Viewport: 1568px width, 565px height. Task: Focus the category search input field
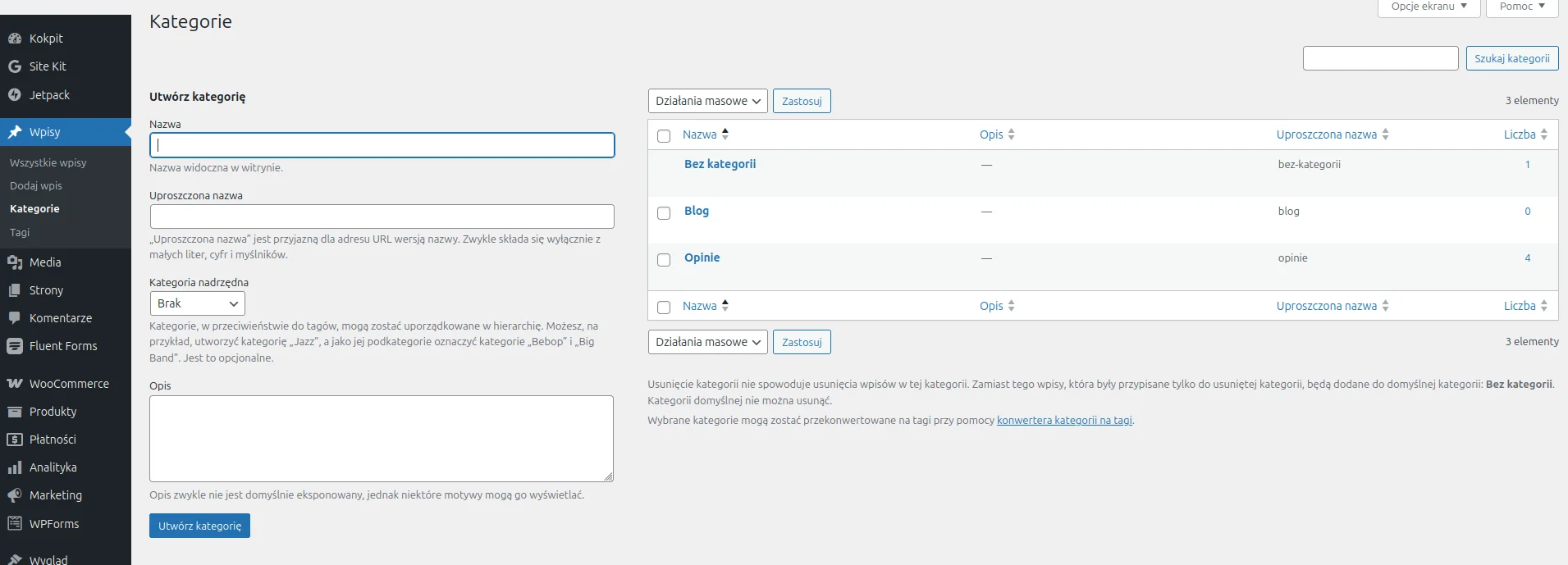click(x=1381, y=58)
